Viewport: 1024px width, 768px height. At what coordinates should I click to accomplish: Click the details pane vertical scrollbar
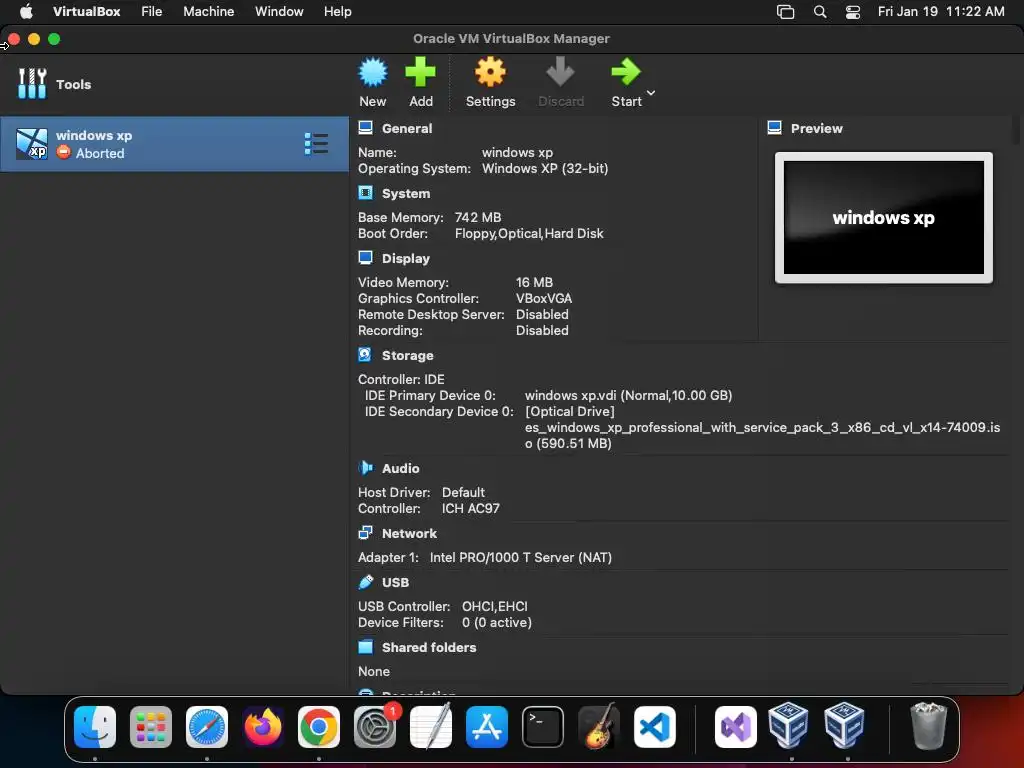coord(1016,131)
